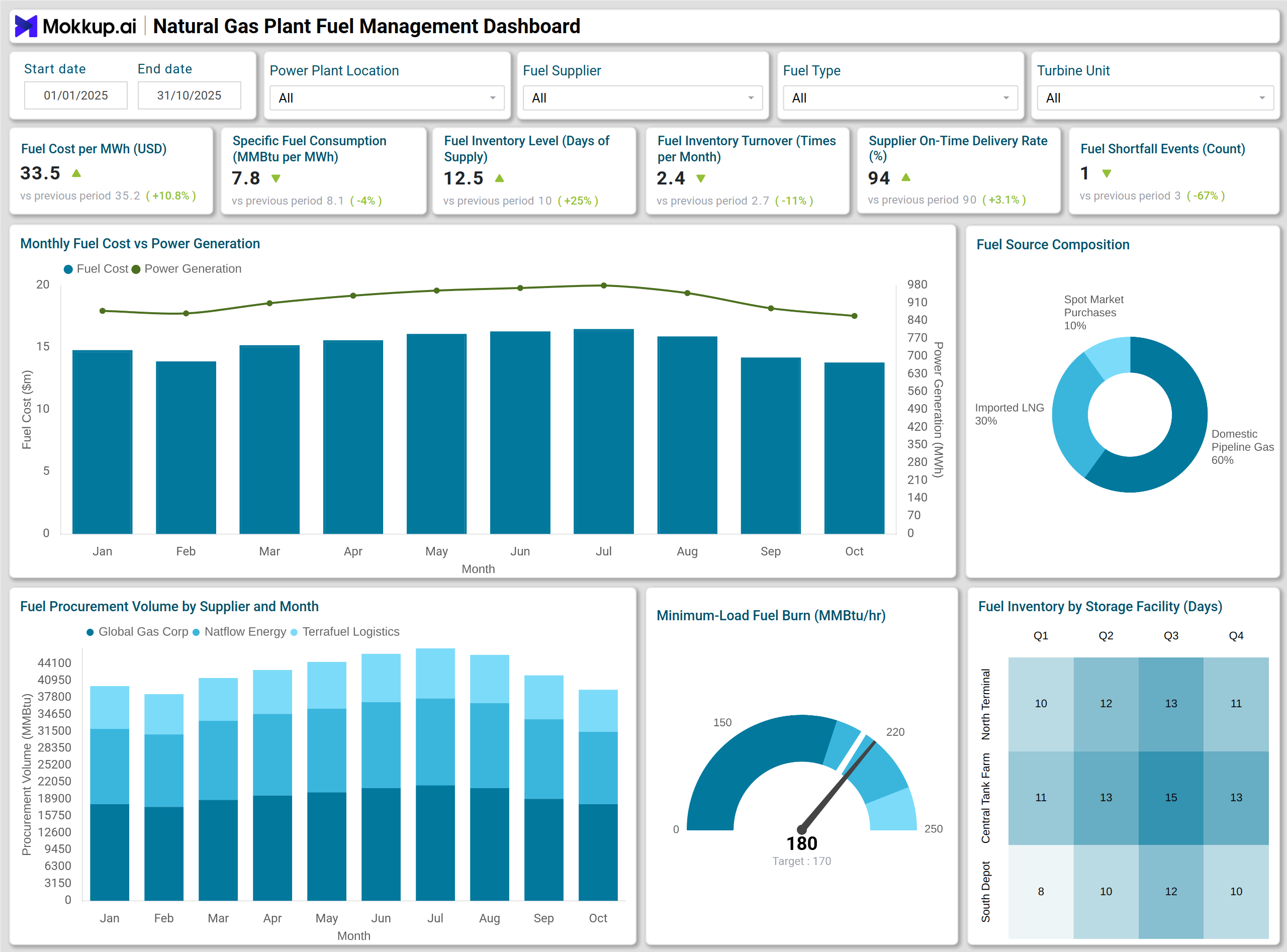The image size is (1287, 952).
Task: Select the Feb bar in Monthly Fuel Cost chart
Action: coord(186,447)
